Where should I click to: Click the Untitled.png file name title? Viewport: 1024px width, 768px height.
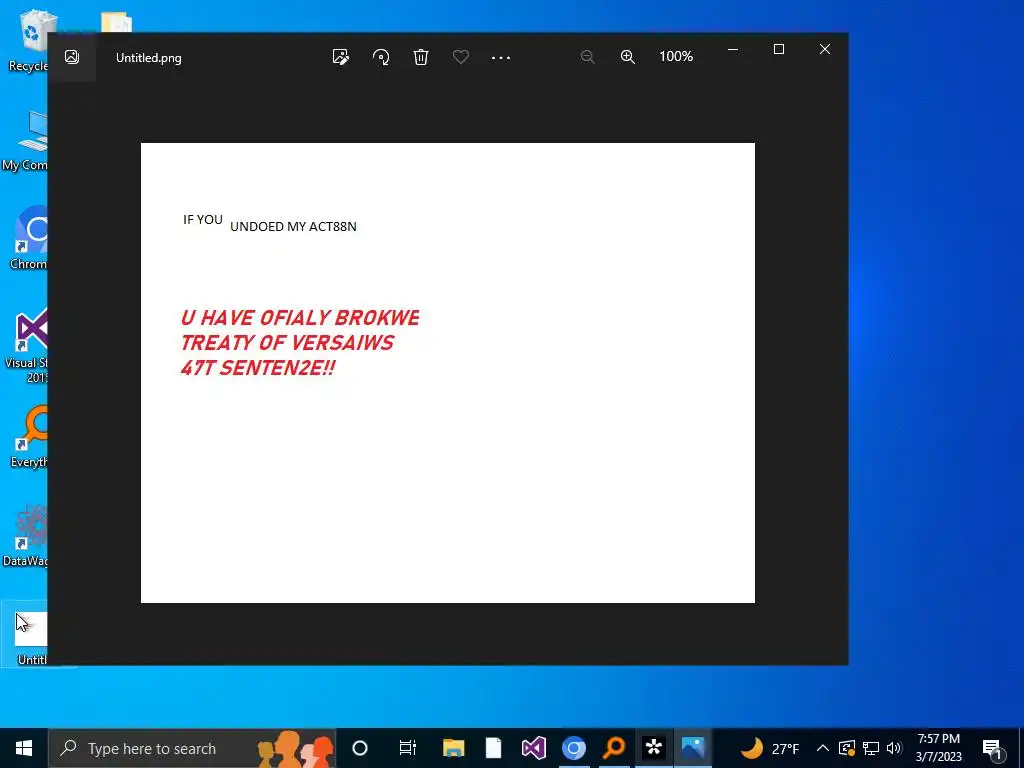[148, 57]
